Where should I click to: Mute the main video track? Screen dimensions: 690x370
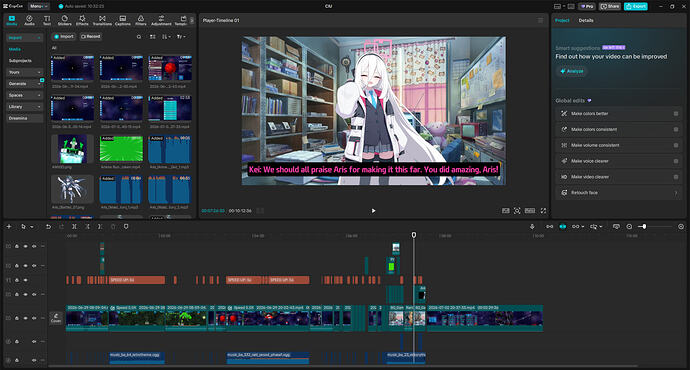pos(34,318)
